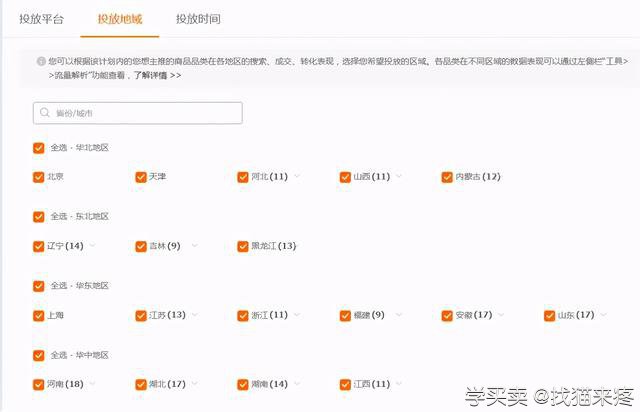Expand the 江西(11) city list arrow
Screen dimensions: 640x412
[399, 383]
